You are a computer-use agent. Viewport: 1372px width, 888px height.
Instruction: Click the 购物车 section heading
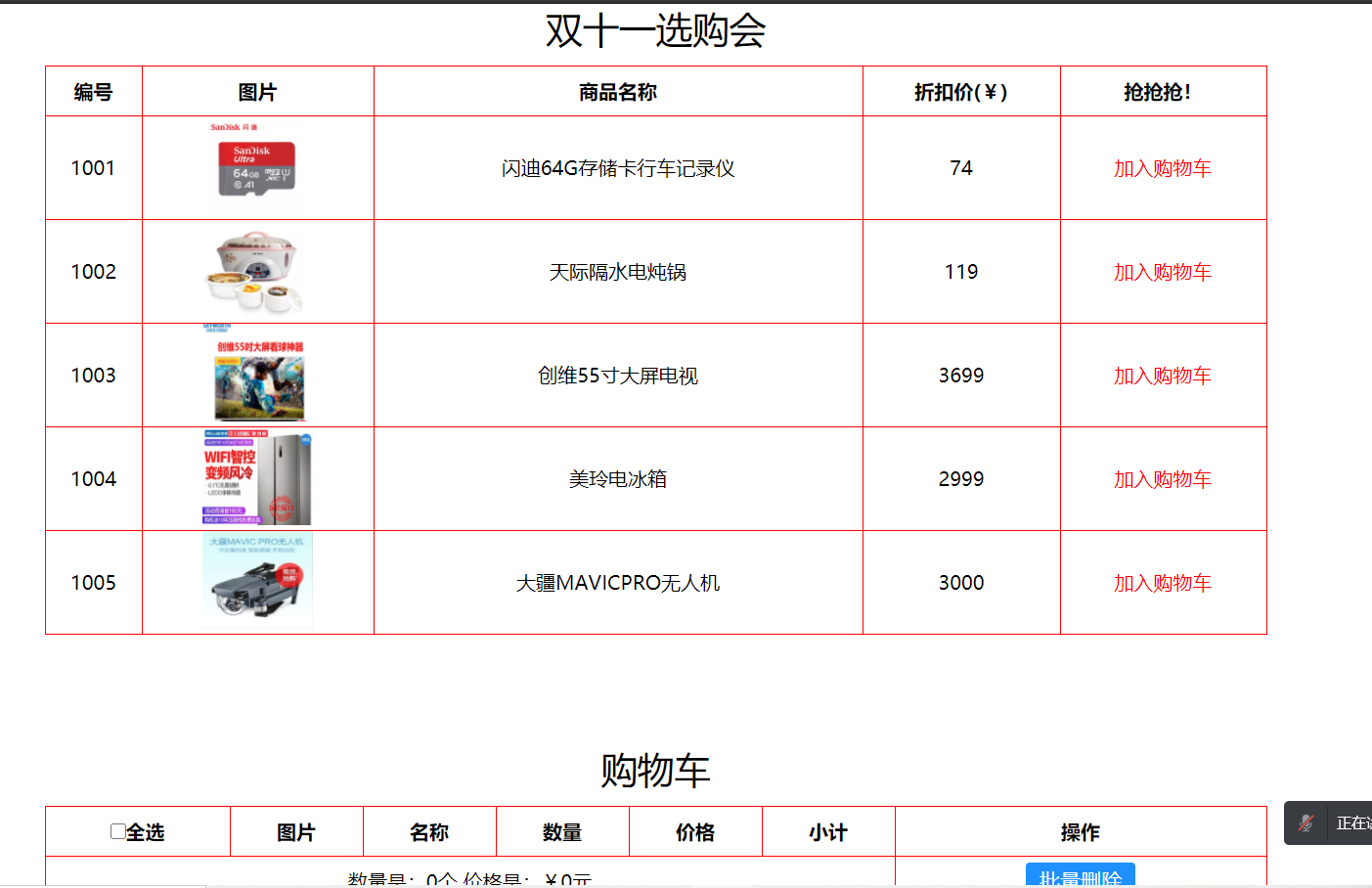click(x=655, y=769)
